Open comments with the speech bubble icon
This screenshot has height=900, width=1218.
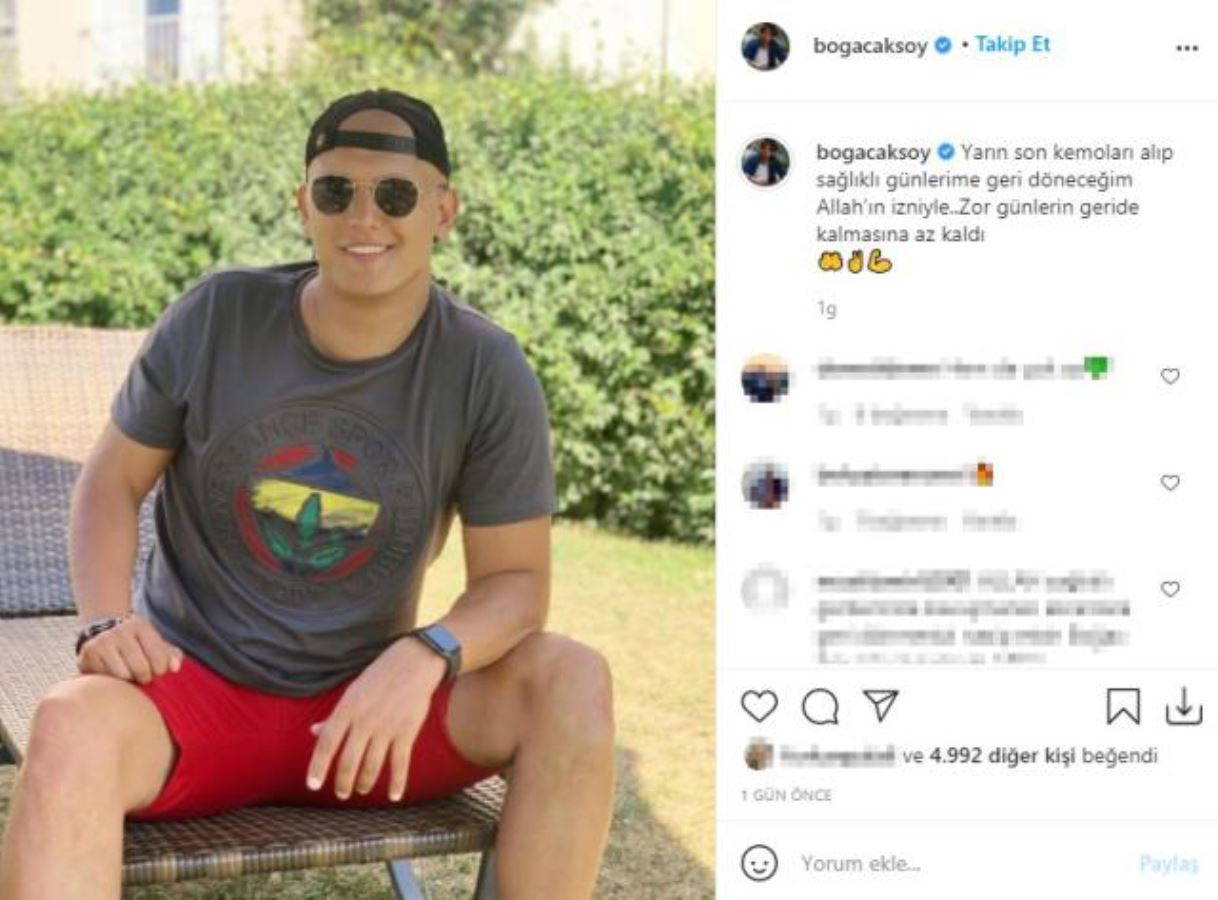click(820, 707)
